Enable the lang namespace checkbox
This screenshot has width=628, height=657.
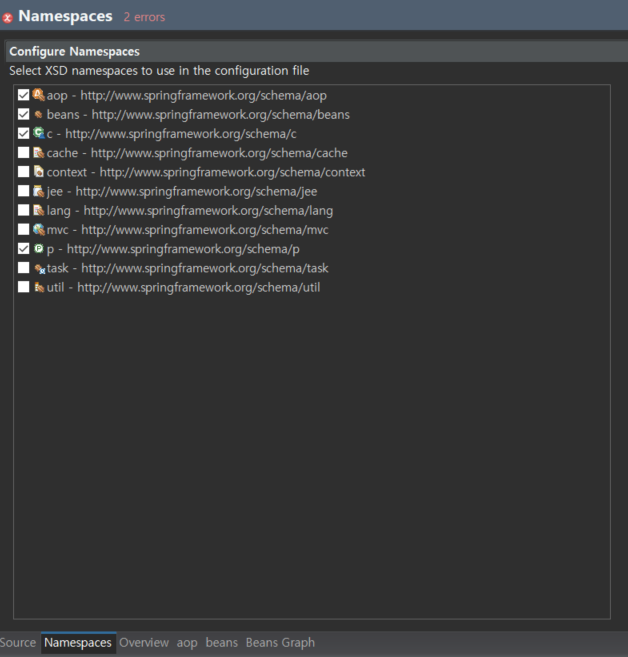(23, 210)
